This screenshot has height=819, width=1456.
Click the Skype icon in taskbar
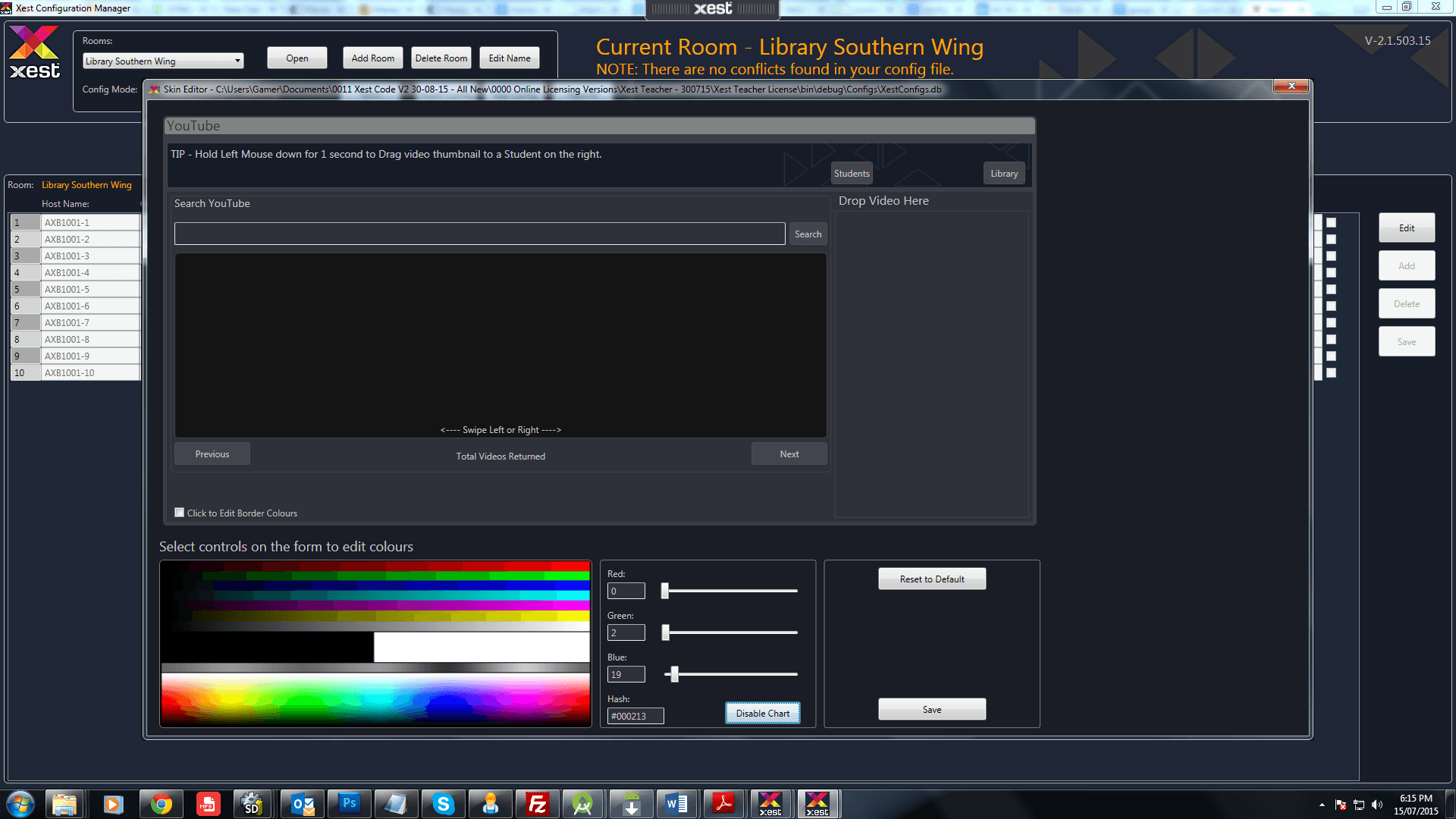[443, 803]
